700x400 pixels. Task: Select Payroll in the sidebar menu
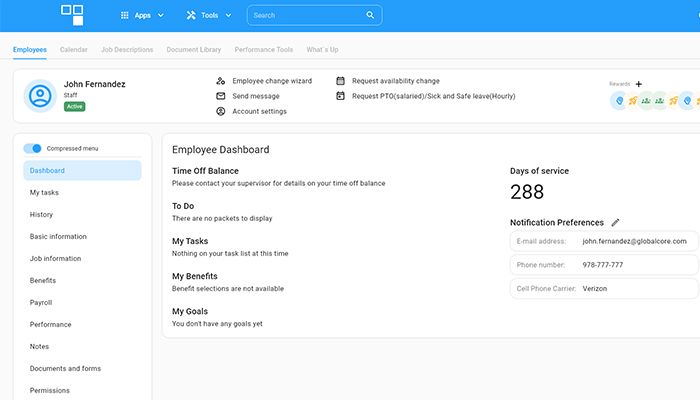pyautogui.click(x=41, y=302)
